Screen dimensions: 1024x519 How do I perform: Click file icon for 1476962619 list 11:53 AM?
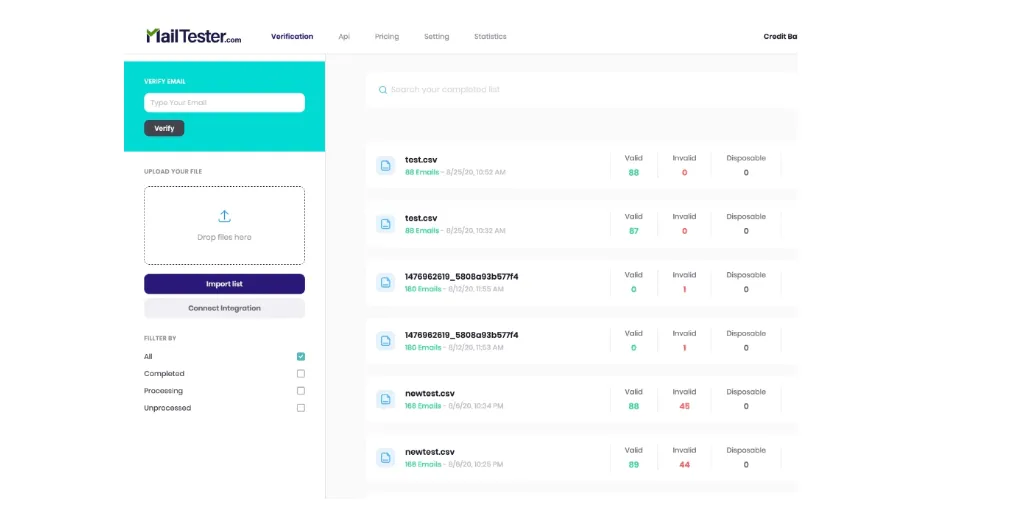click(x=385, y=341)
